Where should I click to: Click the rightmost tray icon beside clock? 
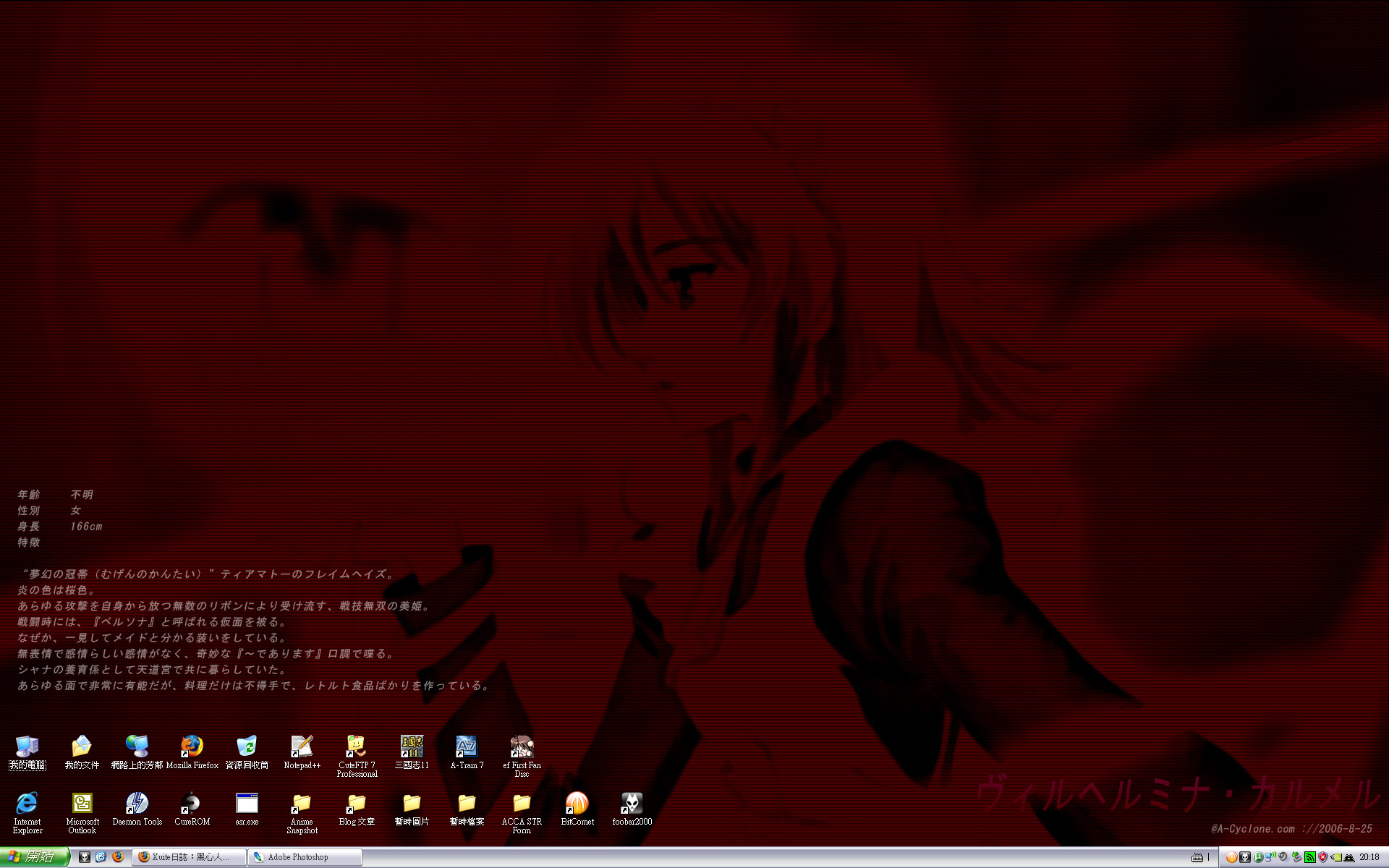(1349, 858)
